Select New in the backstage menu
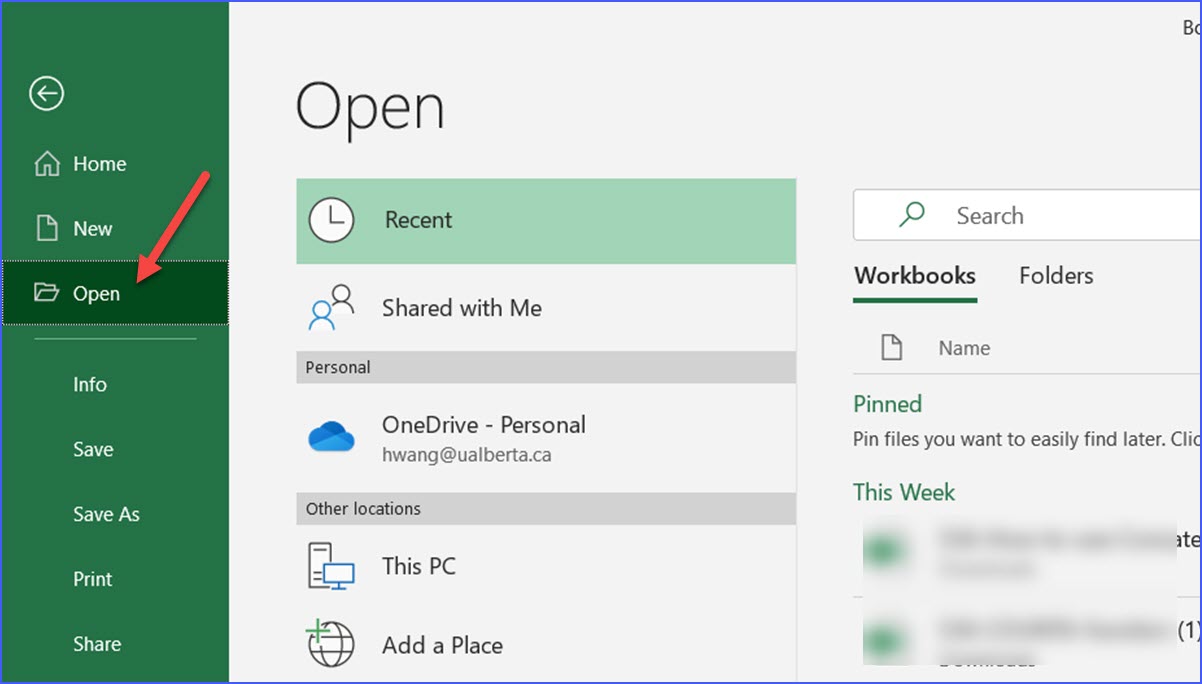The width and height of the screenshot is (1202, 684). [x=115, y=228]
